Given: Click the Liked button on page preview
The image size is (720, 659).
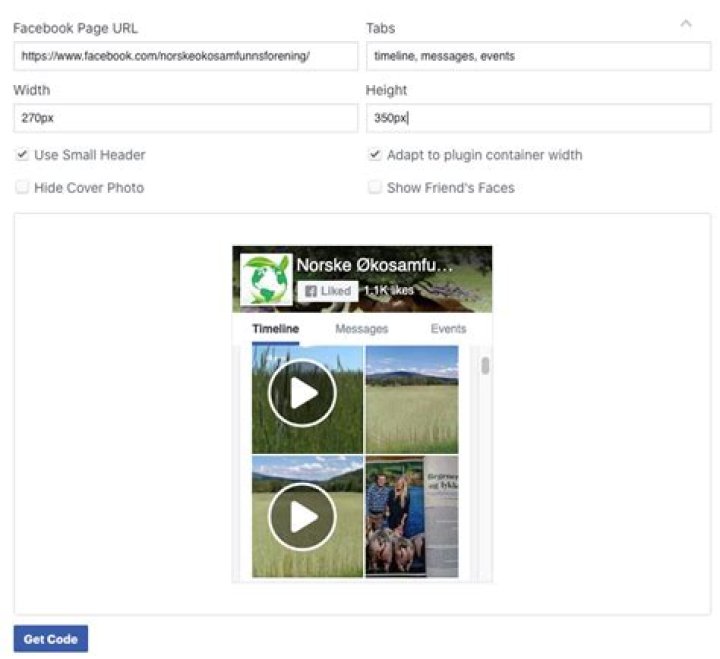Looking at the screenshot, I should pos(328,291).
